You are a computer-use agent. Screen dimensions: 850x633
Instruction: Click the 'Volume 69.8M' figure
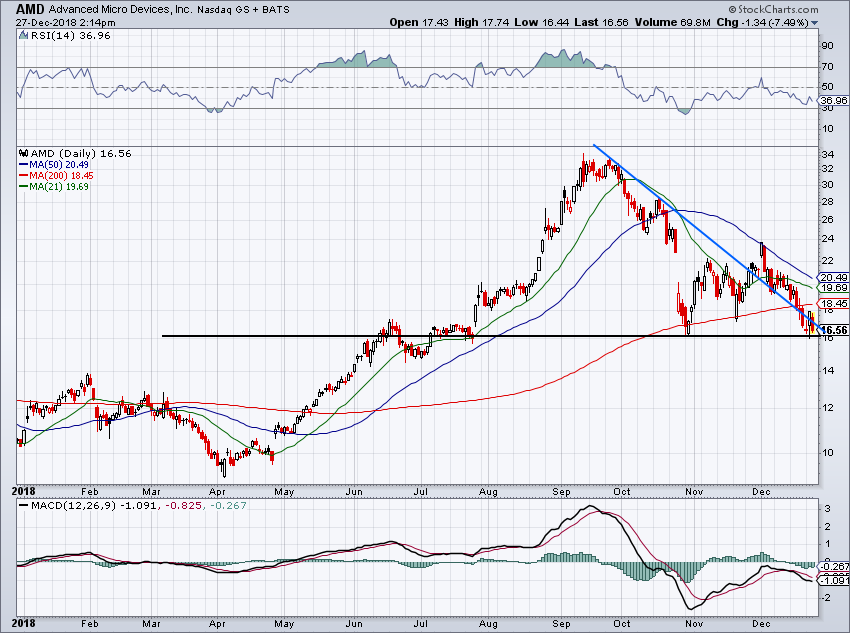point(672,22)
